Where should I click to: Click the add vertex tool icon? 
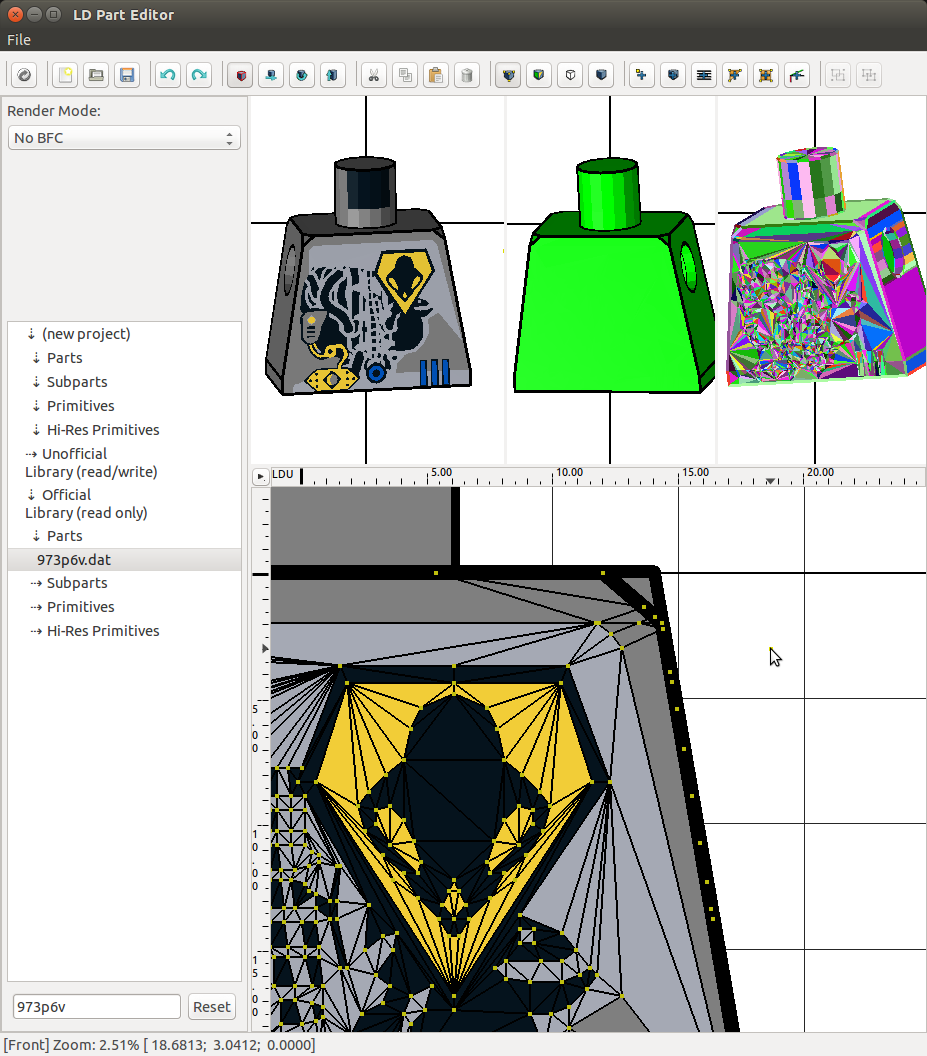[642, 75]
